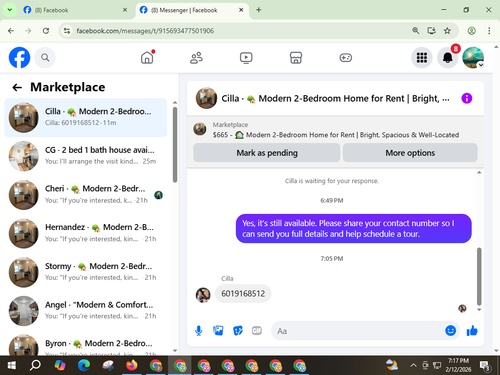Send a thumbs-up like
This screenshot has width=500, height=375.
tap(472, 331)
